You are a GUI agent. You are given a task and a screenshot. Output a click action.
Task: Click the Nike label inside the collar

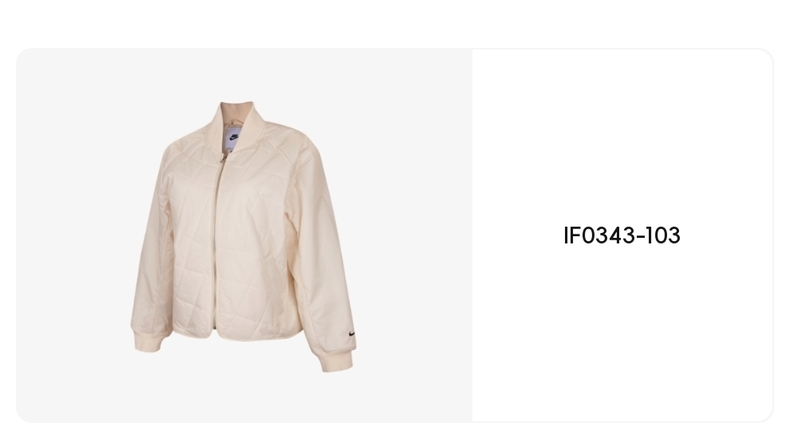coord(233,138)
